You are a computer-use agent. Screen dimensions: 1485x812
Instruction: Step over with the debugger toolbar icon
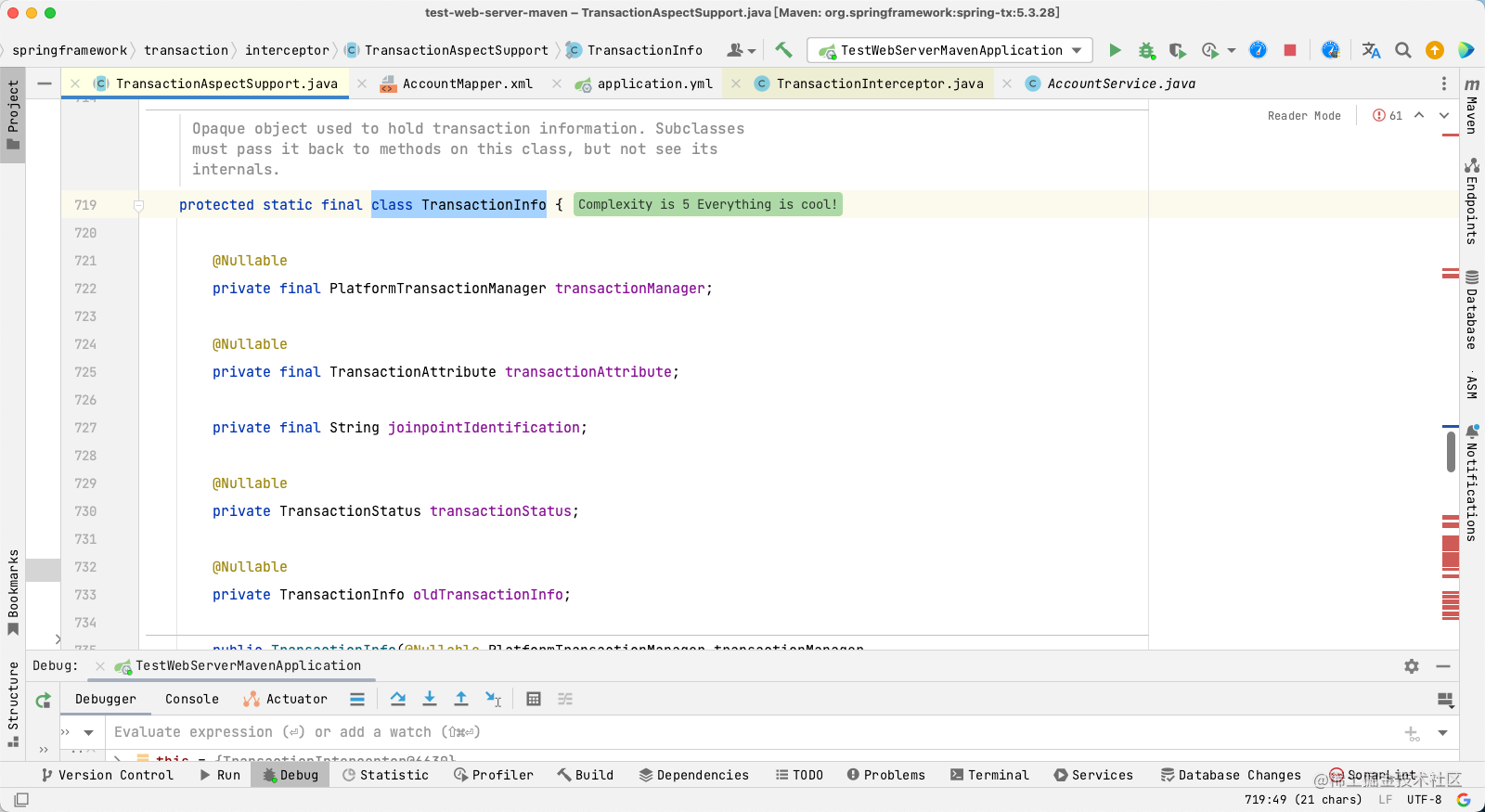click(398, 699)
